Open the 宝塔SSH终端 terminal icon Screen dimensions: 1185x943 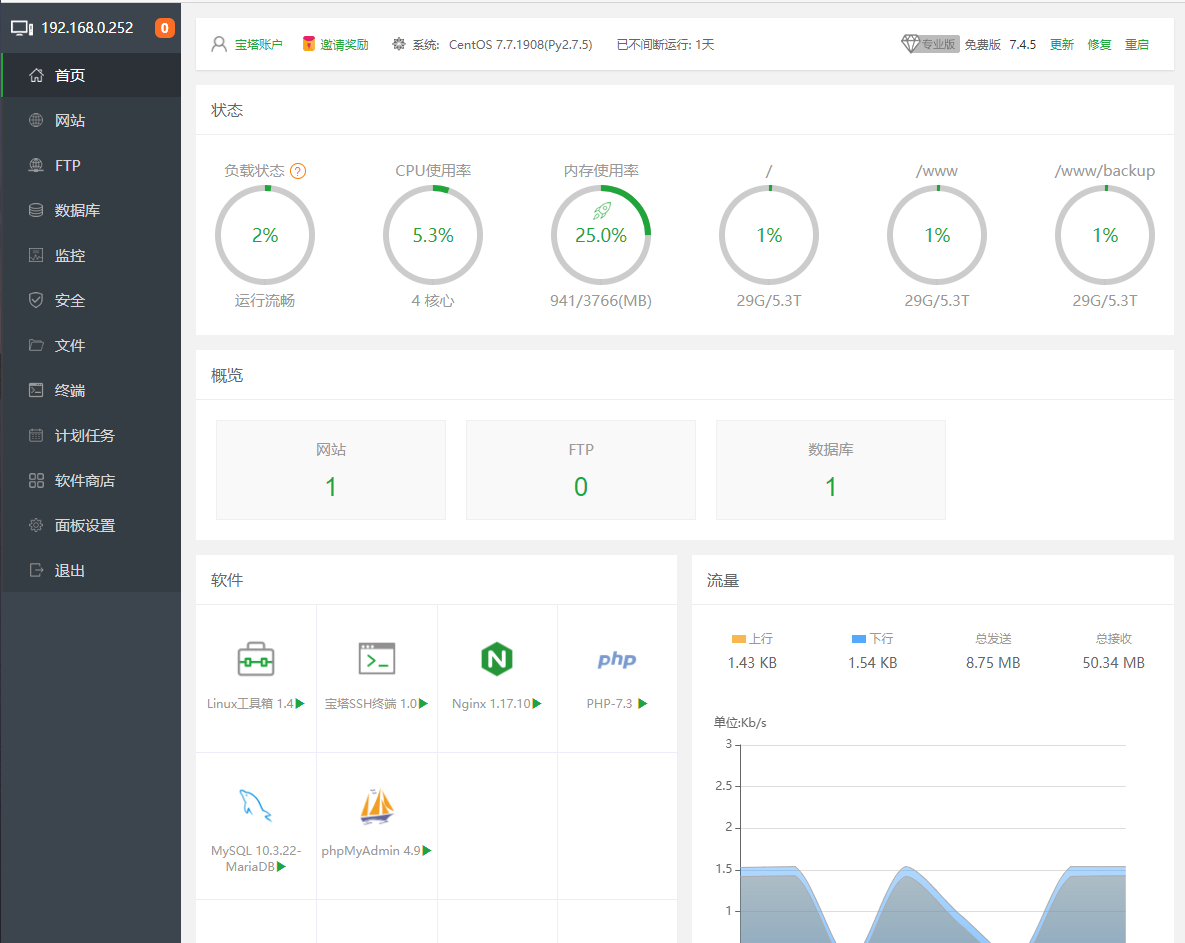377,659
